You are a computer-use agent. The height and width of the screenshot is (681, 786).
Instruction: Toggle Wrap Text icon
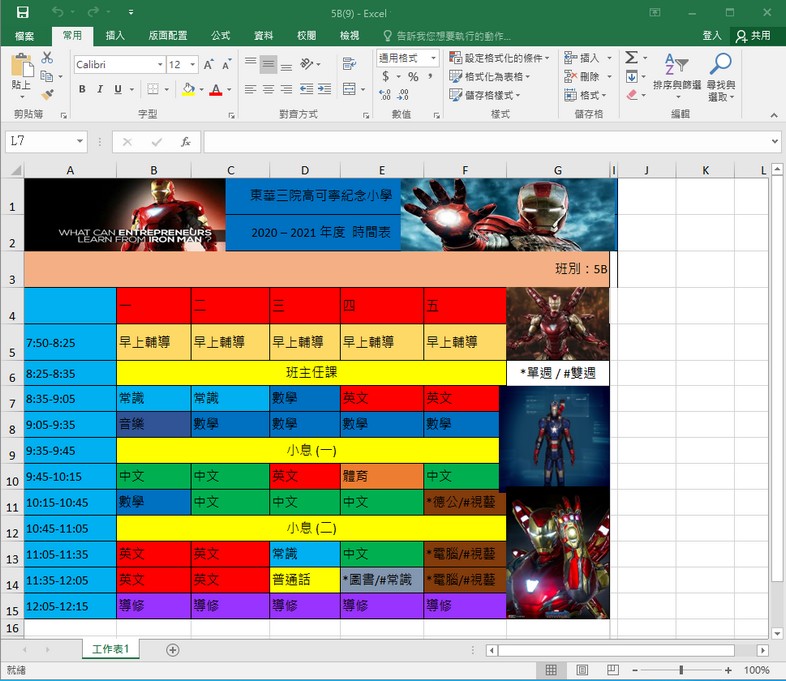(x=349, y=64)
